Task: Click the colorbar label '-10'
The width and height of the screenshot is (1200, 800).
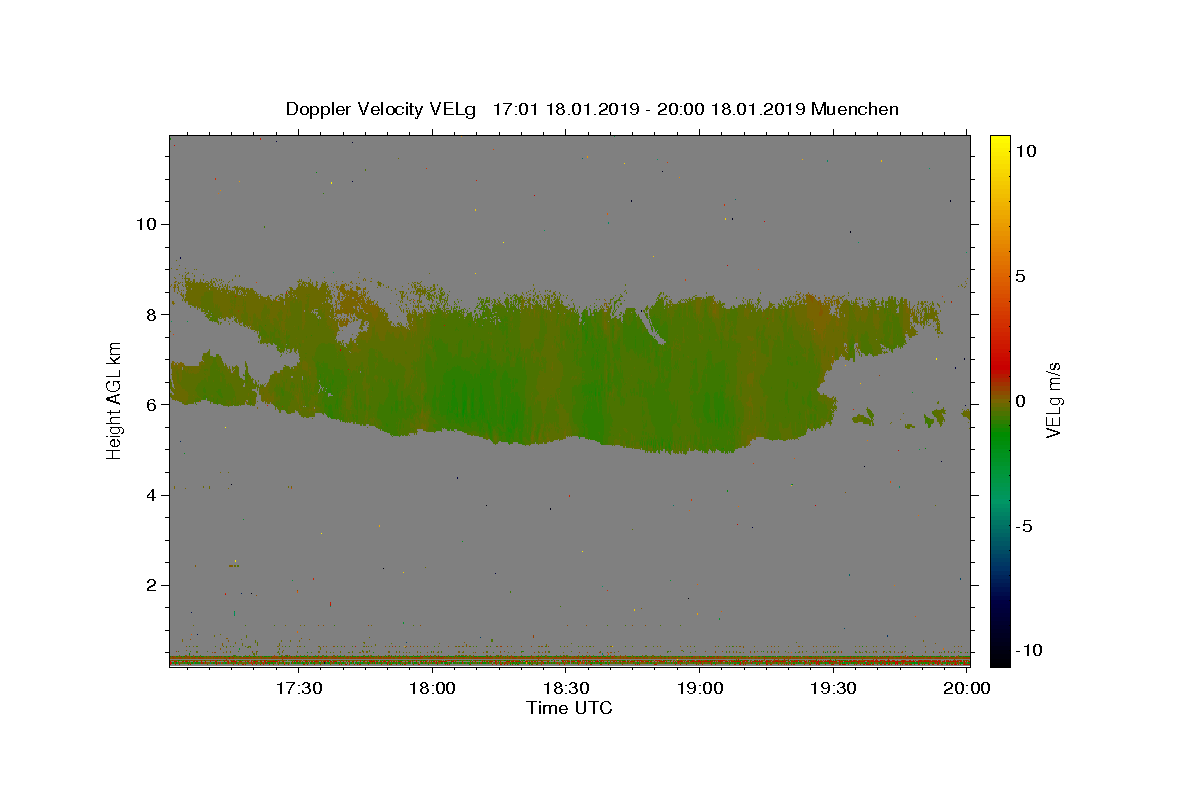Action: click(x=1029, y=650)
